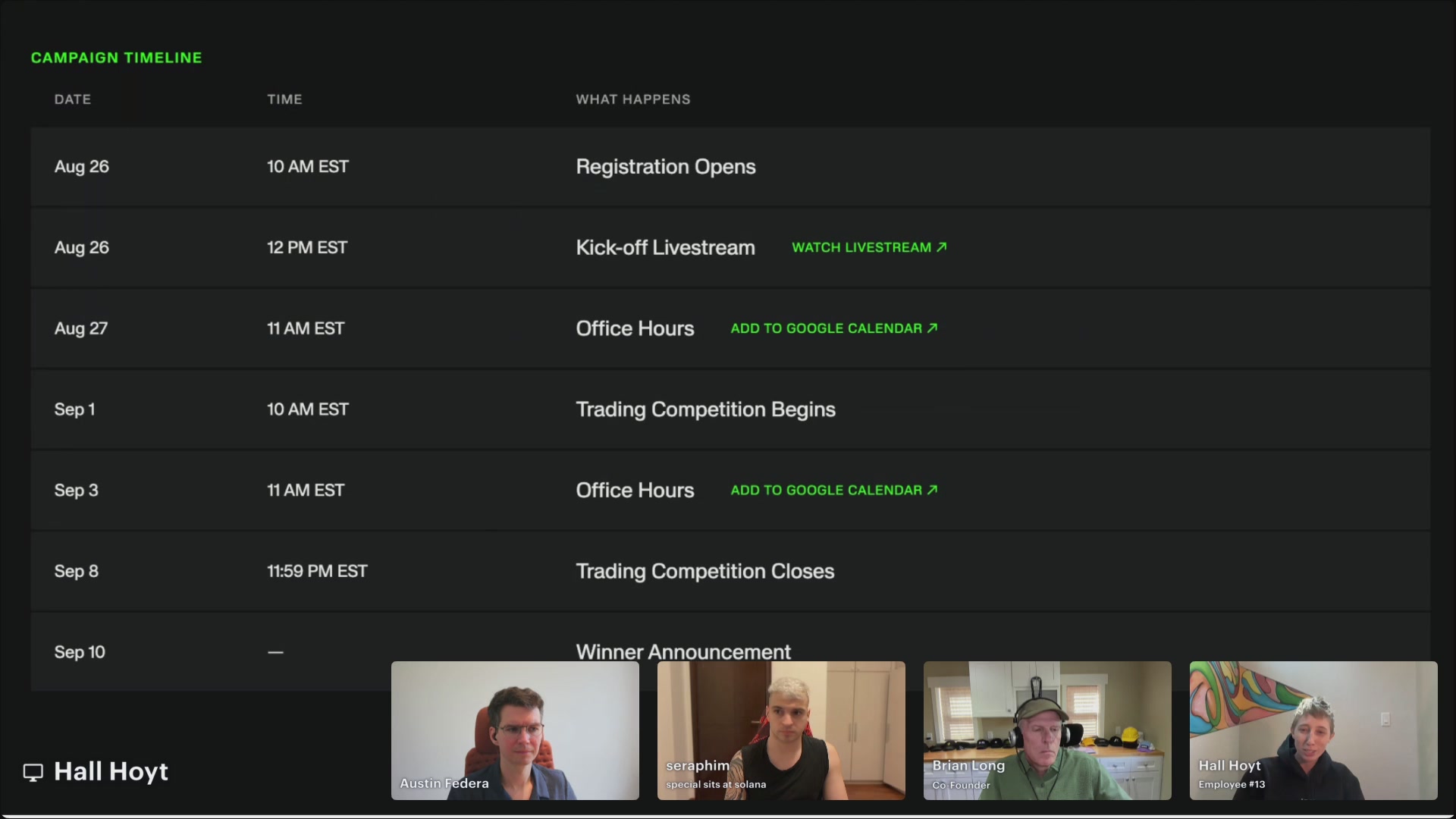Click the Aug 27 date cell
The width and height of the screenshot is (1456, 819).
click(x=81, y=328)
